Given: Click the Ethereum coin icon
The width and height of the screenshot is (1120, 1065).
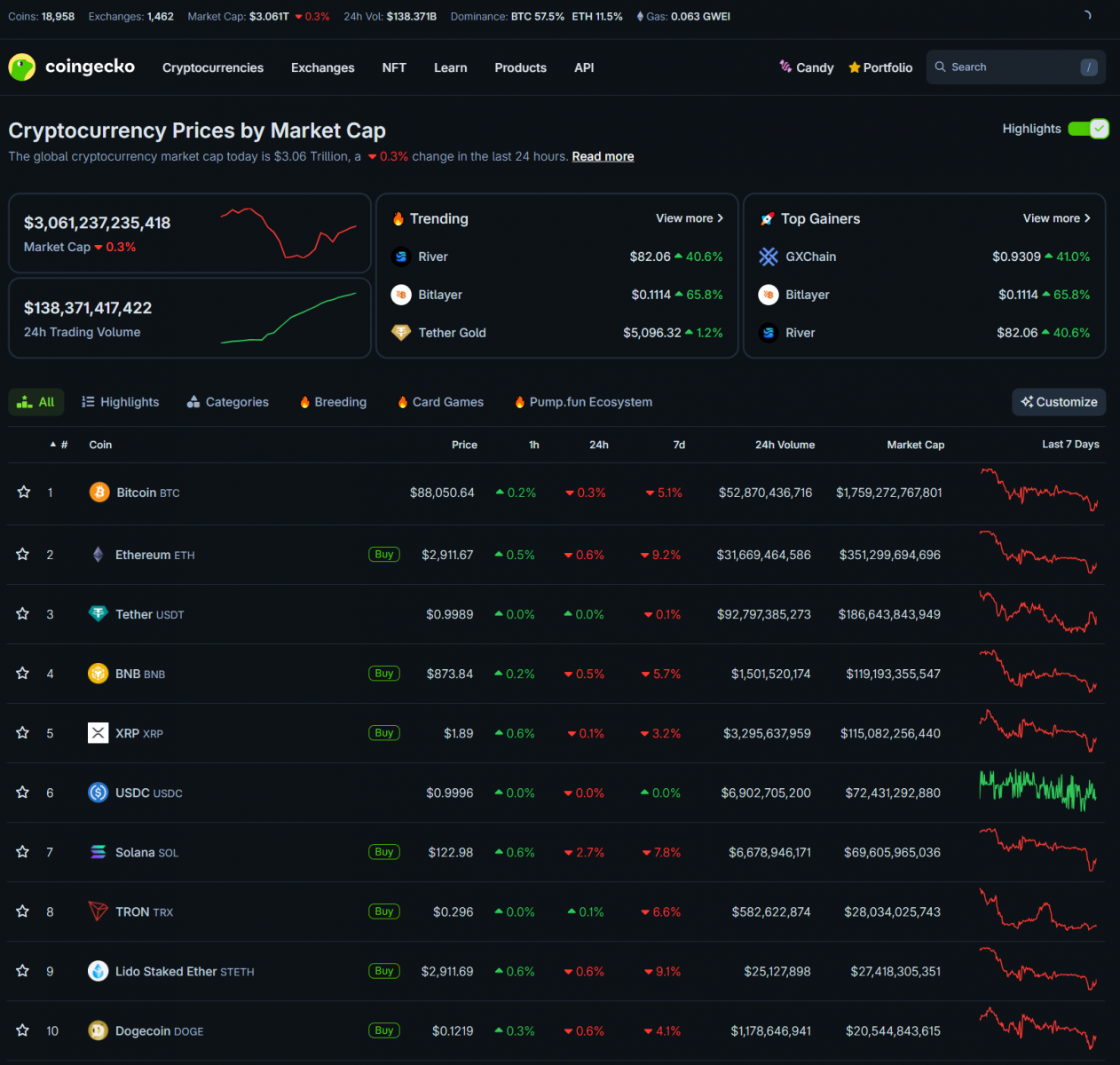Looking at the screenshot, I should tap(99, 555).
